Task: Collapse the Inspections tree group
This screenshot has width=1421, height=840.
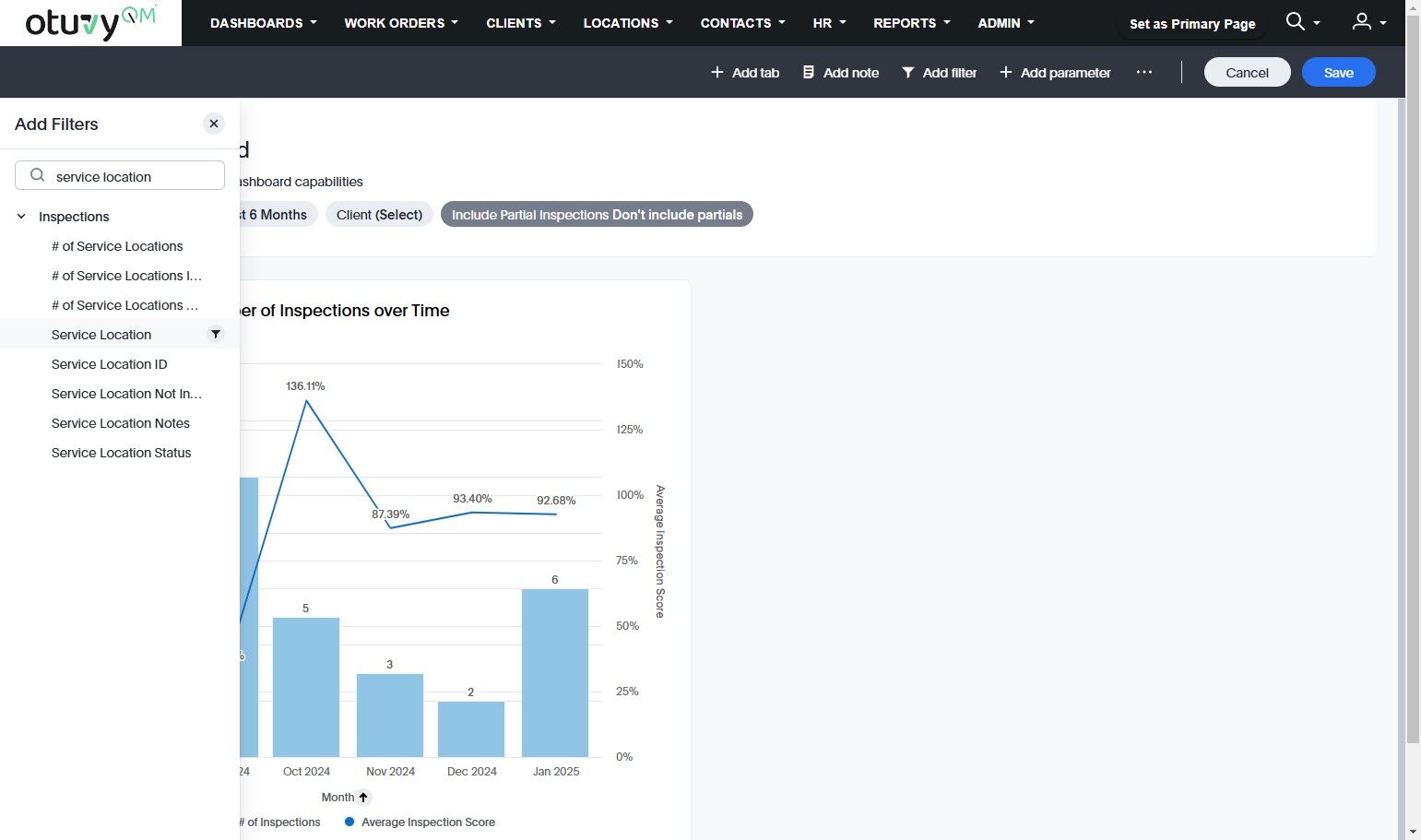Action: (x=21, y=217)
